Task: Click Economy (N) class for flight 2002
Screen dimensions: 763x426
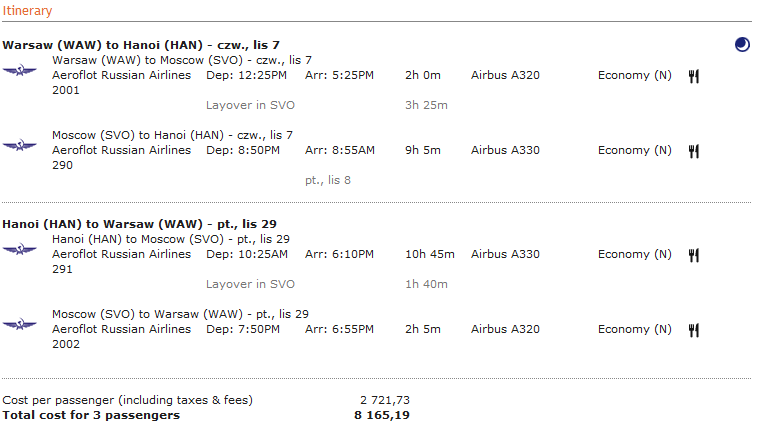Action: pyautogui.click(x=635, y=329)
